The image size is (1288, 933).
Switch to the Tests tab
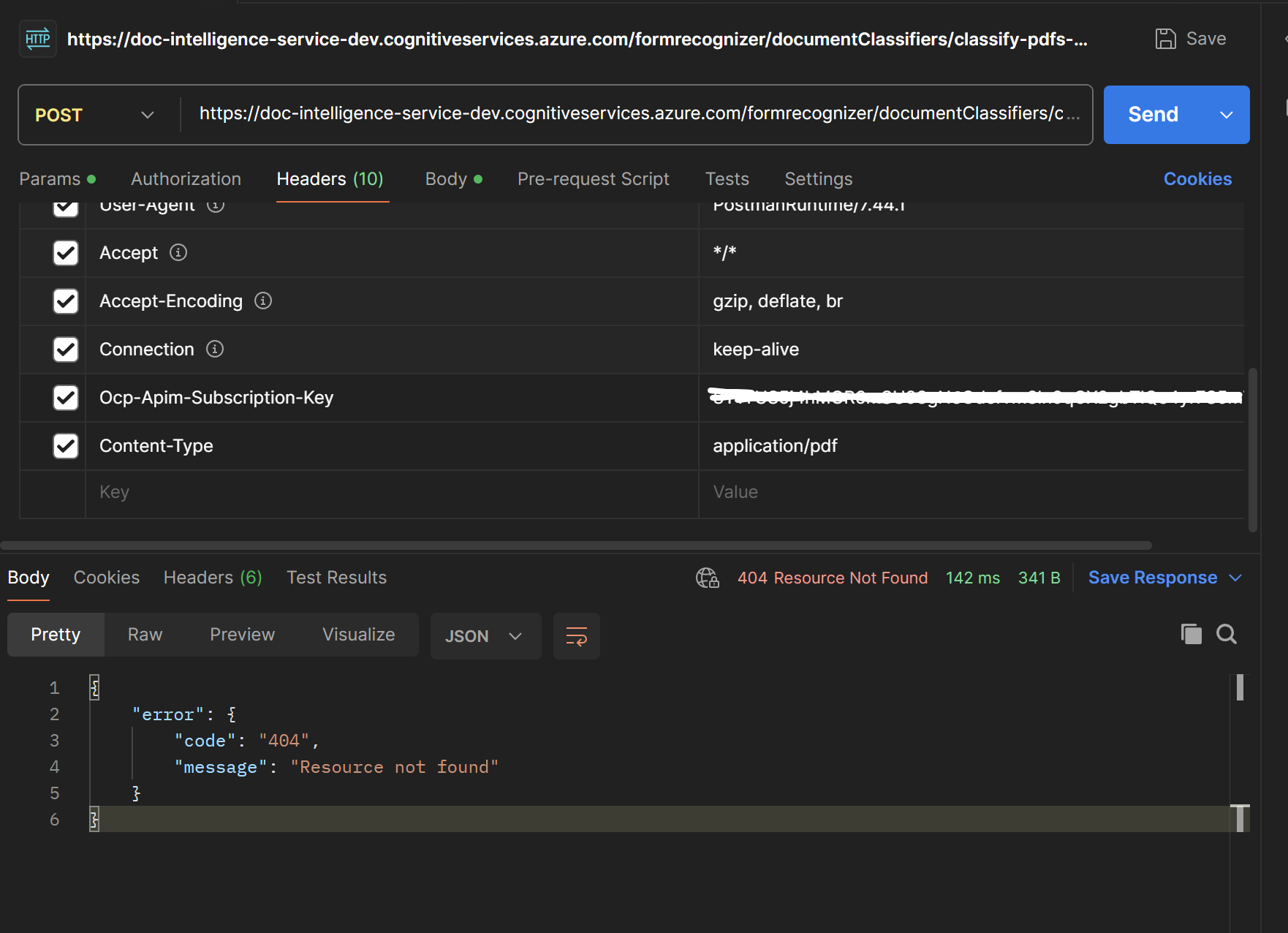[727, 179]
